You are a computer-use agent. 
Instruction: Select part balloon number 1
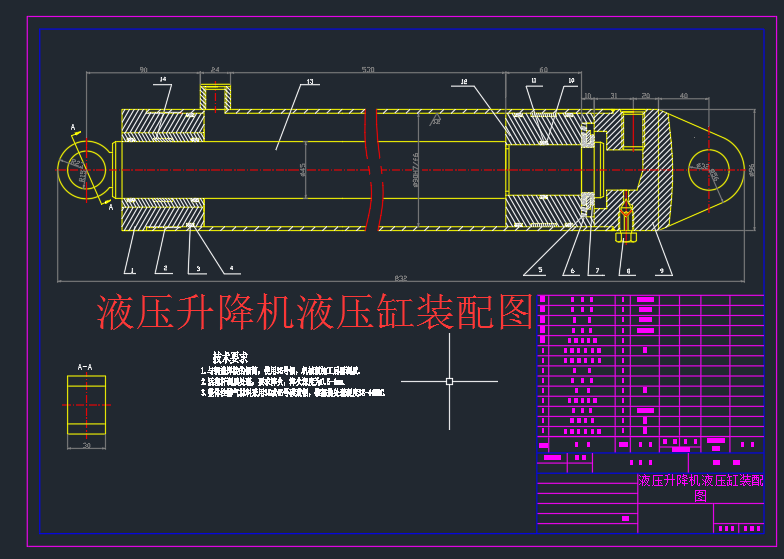[x=132, y=270]
